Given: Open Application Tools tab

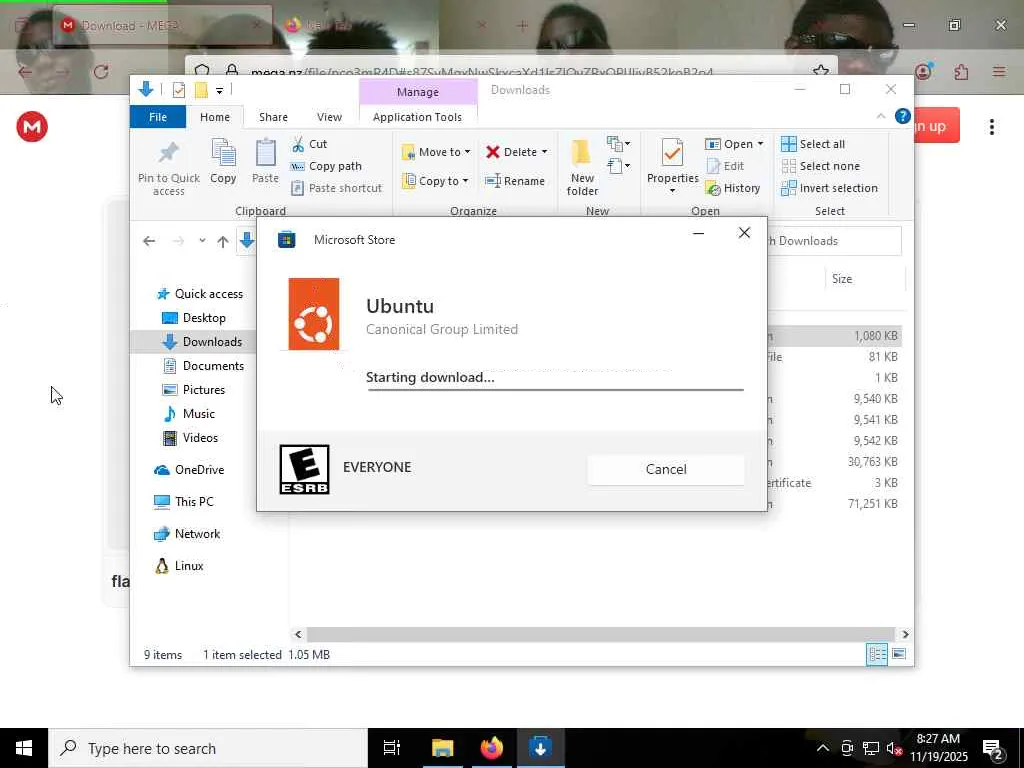Looking at the screenshot, I should (417, 117).
